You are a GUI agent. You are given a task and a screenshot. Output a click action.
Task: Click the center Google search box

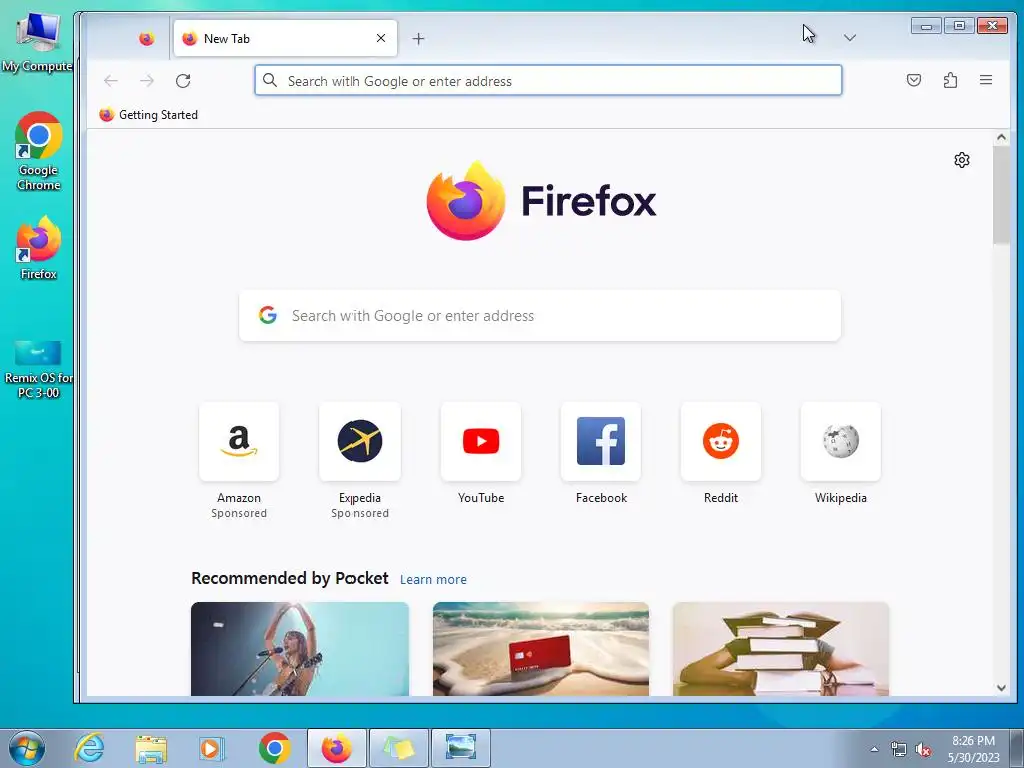540,315
